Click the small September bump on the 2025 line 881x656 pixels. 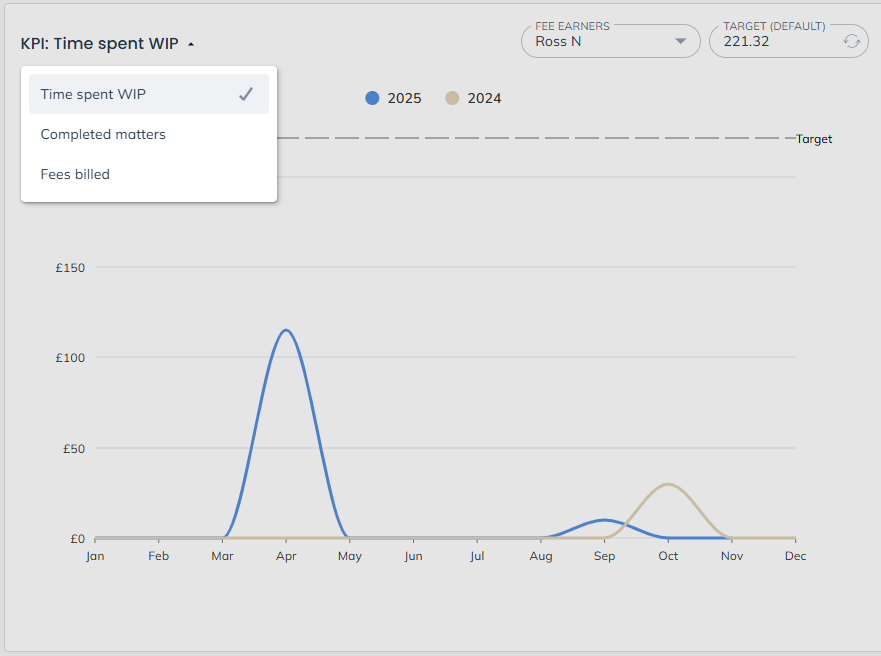604,520
